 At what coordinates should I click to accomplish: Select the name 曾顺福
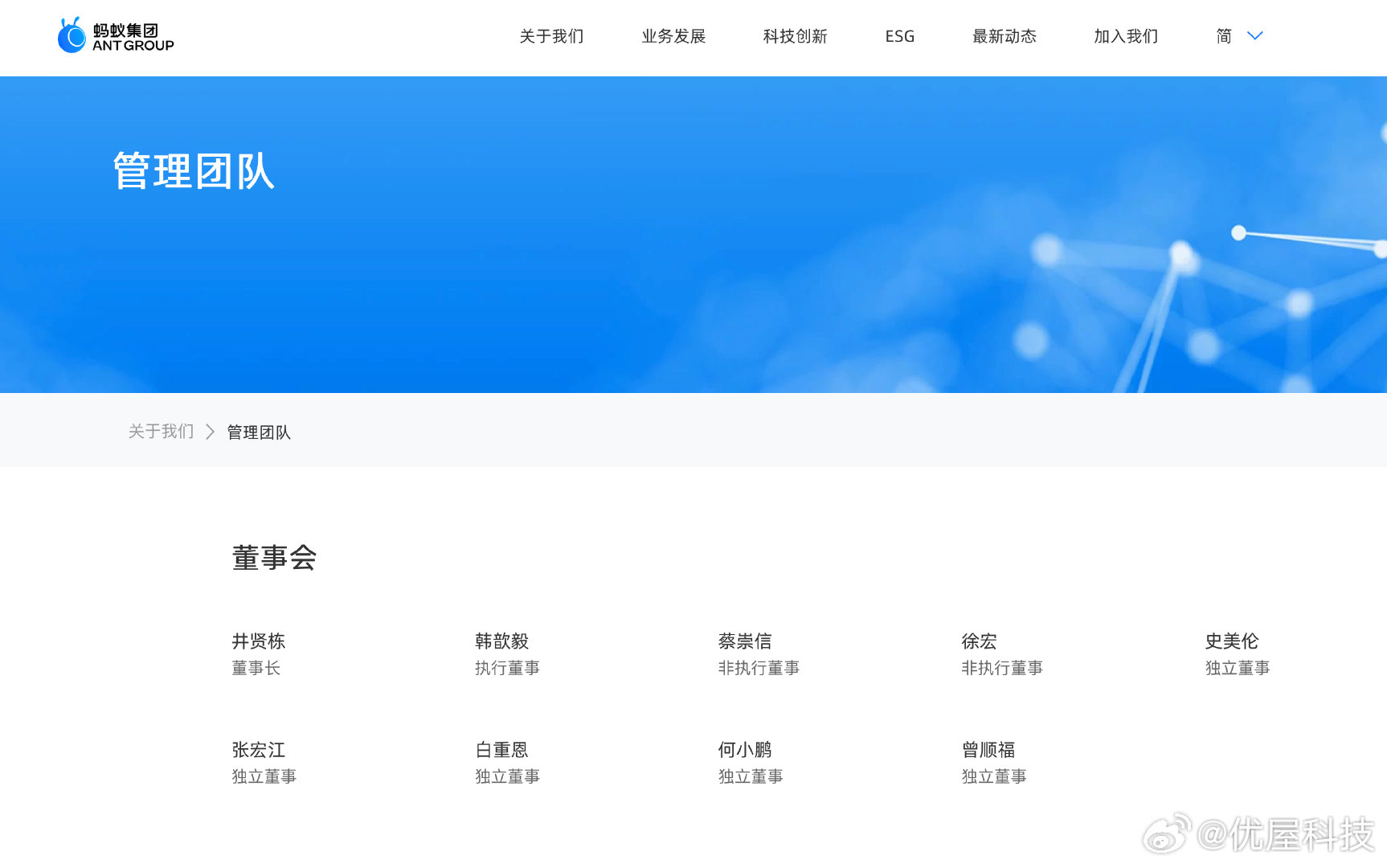[x=988, y=750]
